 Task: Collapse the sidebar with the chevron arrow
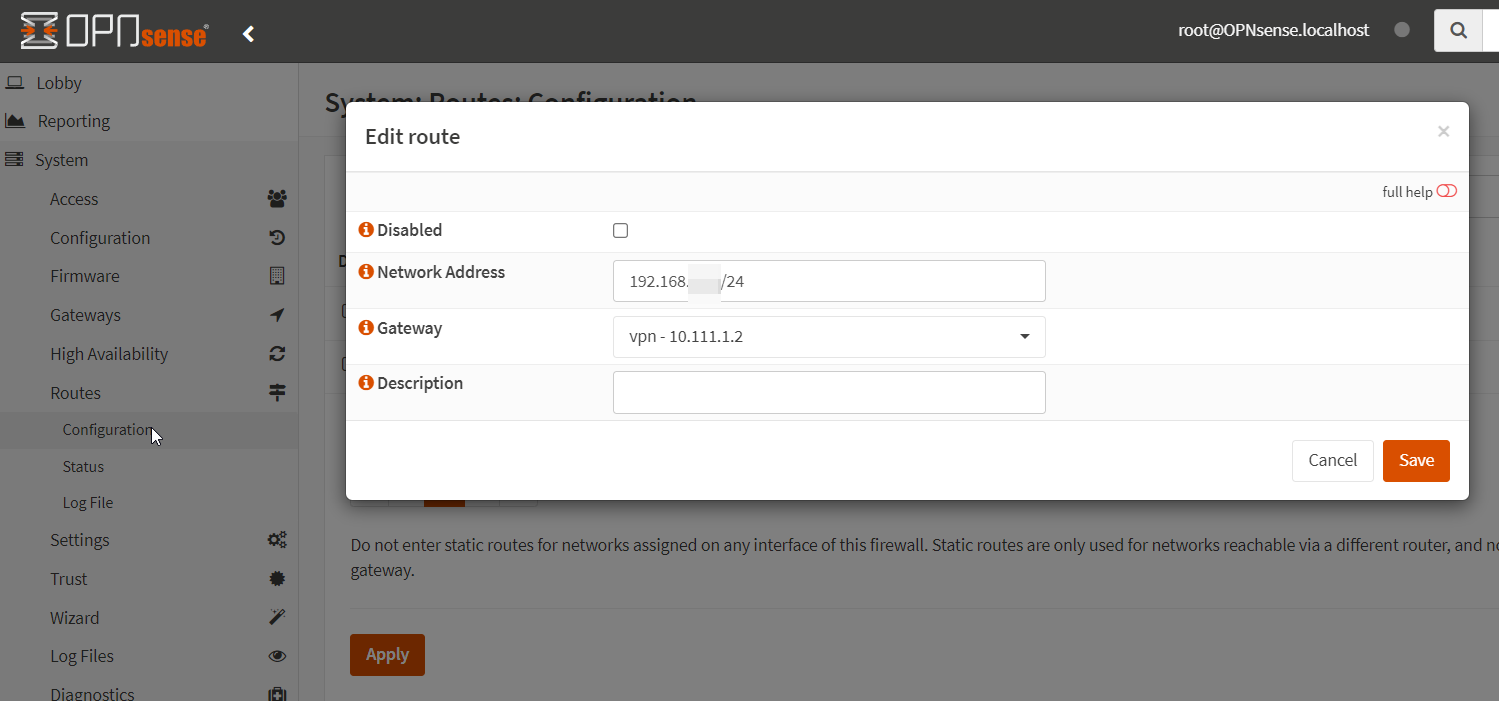coord(248,32)
